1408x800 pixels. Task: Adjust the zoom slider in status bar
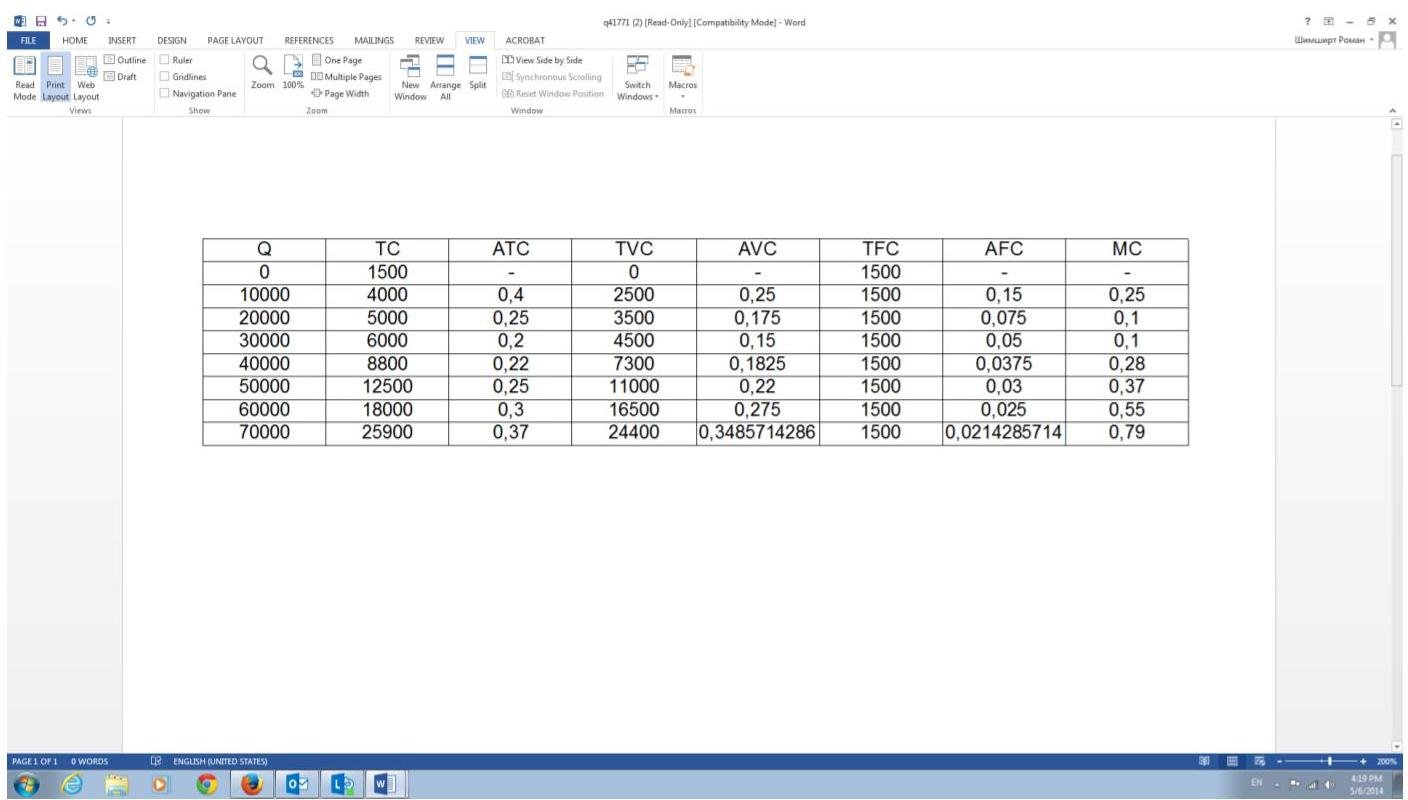click(x=1329, y=761)
